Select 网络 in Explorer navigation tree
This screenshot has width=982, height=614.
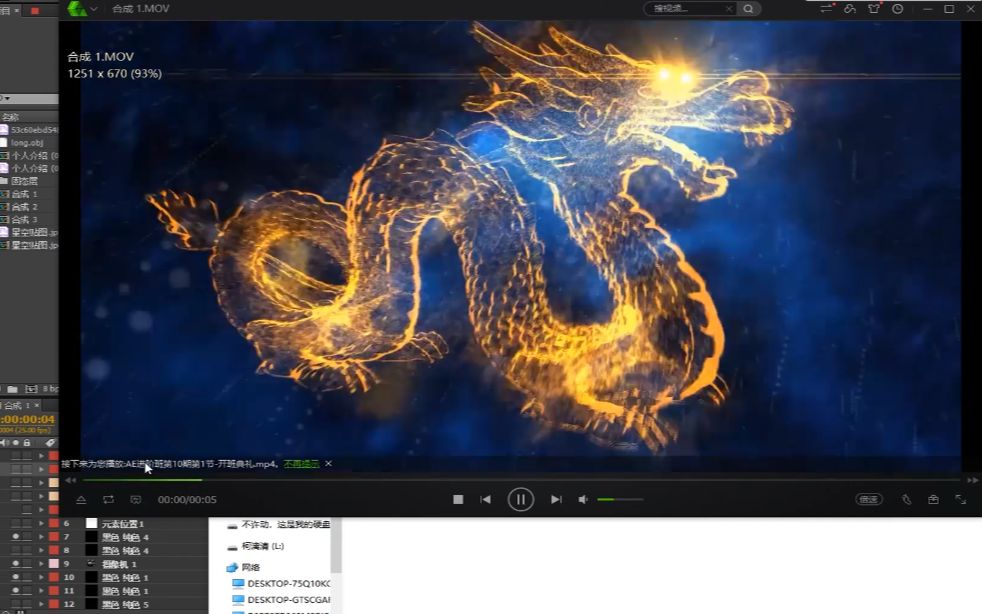(251, 567)
